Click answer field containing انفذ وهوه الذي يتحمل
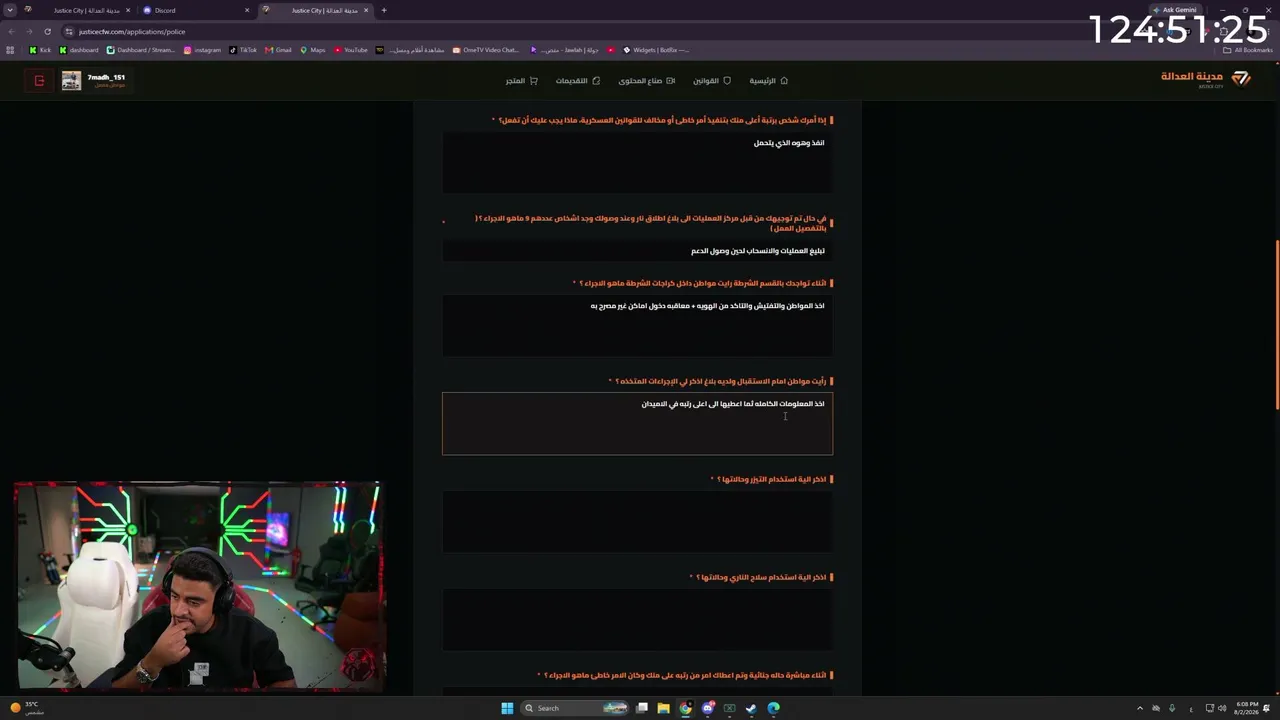Image resolution: width=1280 pixels, height=720 pixels. point(637,162)
